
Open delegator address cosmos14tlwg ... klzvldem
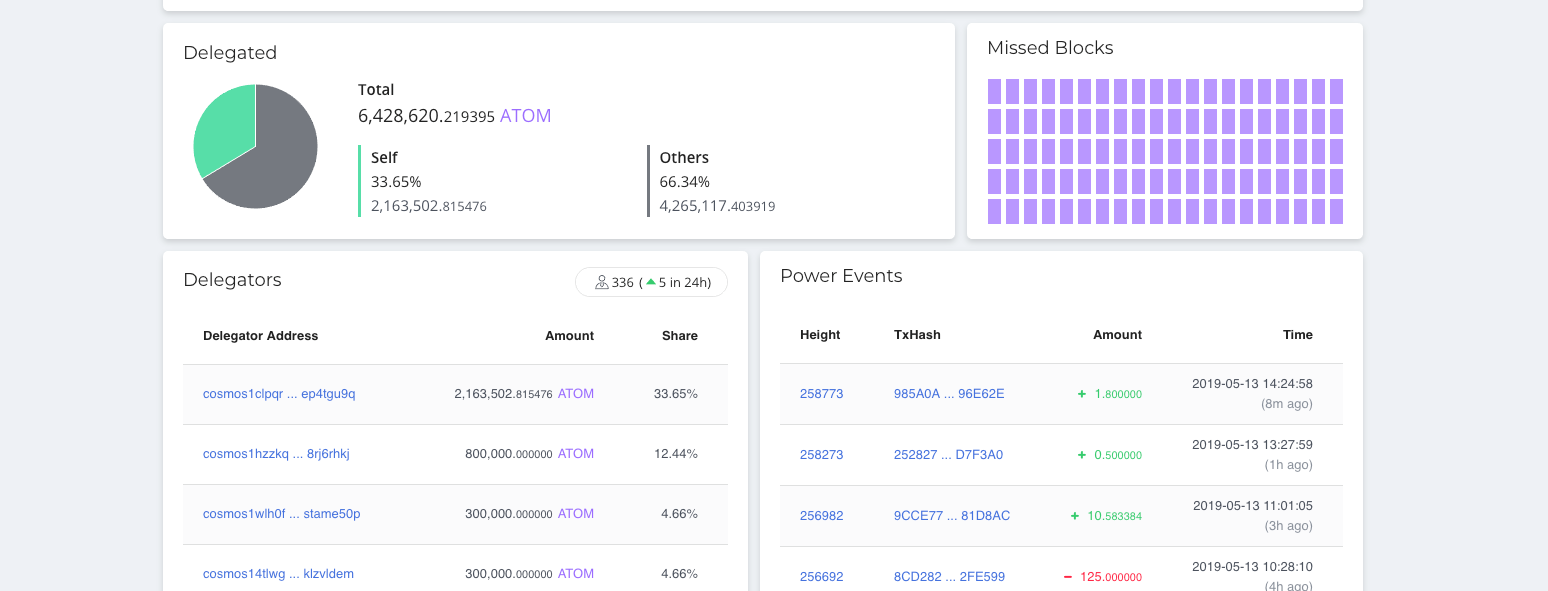coord(278,573)
